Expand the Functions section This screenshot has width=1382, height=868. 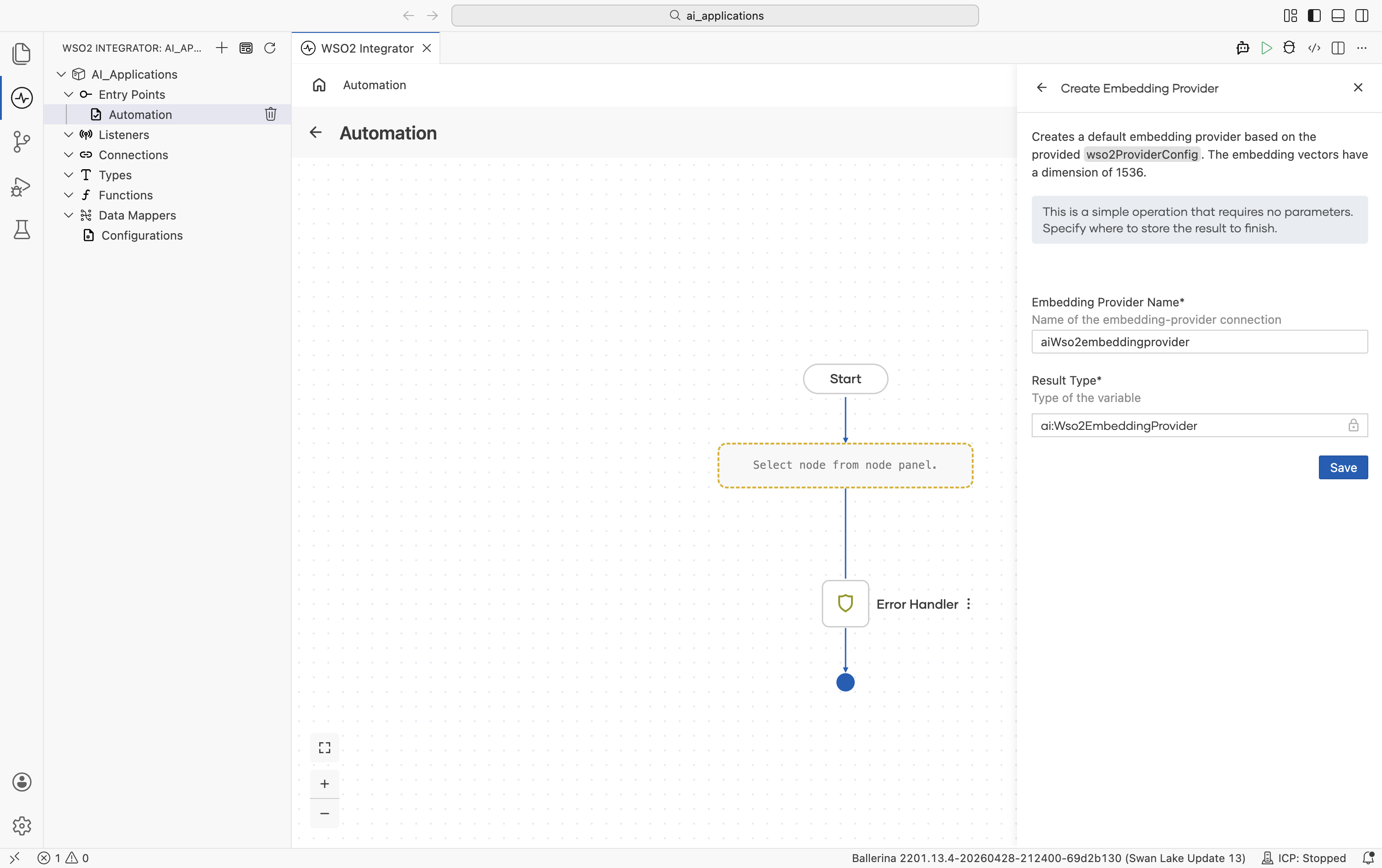tap(68, 195)
